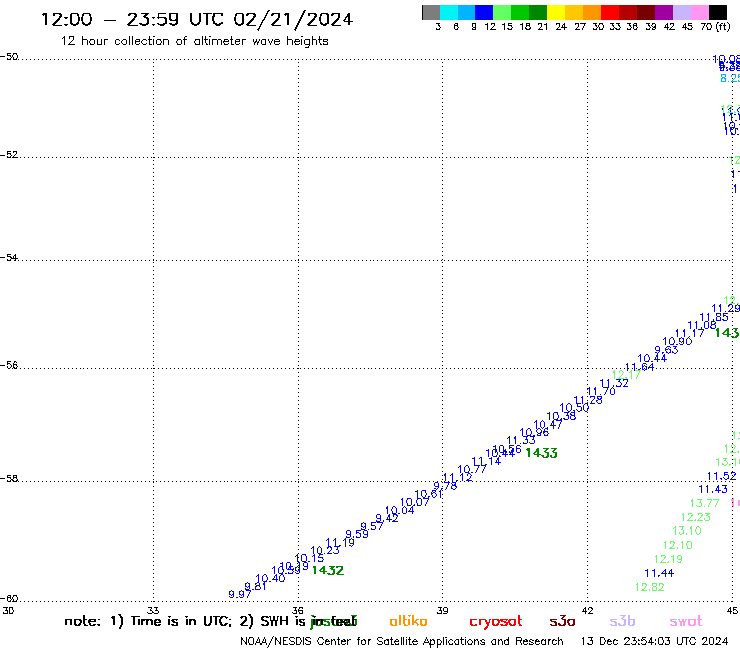The height and width of the screenshot is (650, 740).
Task: Click the light green value "12.23"
Action: point(696,517)
